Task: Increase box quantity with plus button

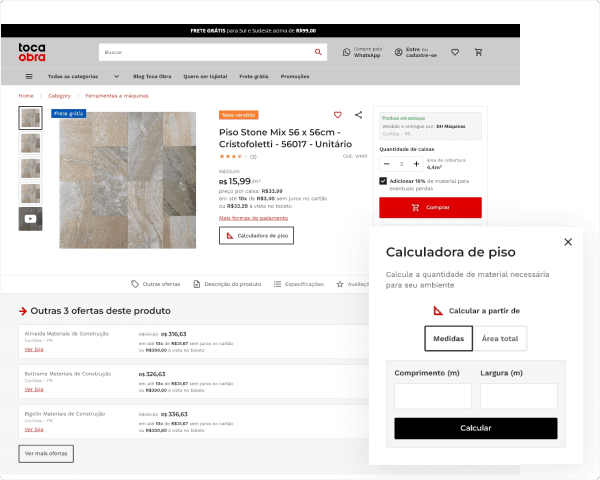Action: point(416,164)
